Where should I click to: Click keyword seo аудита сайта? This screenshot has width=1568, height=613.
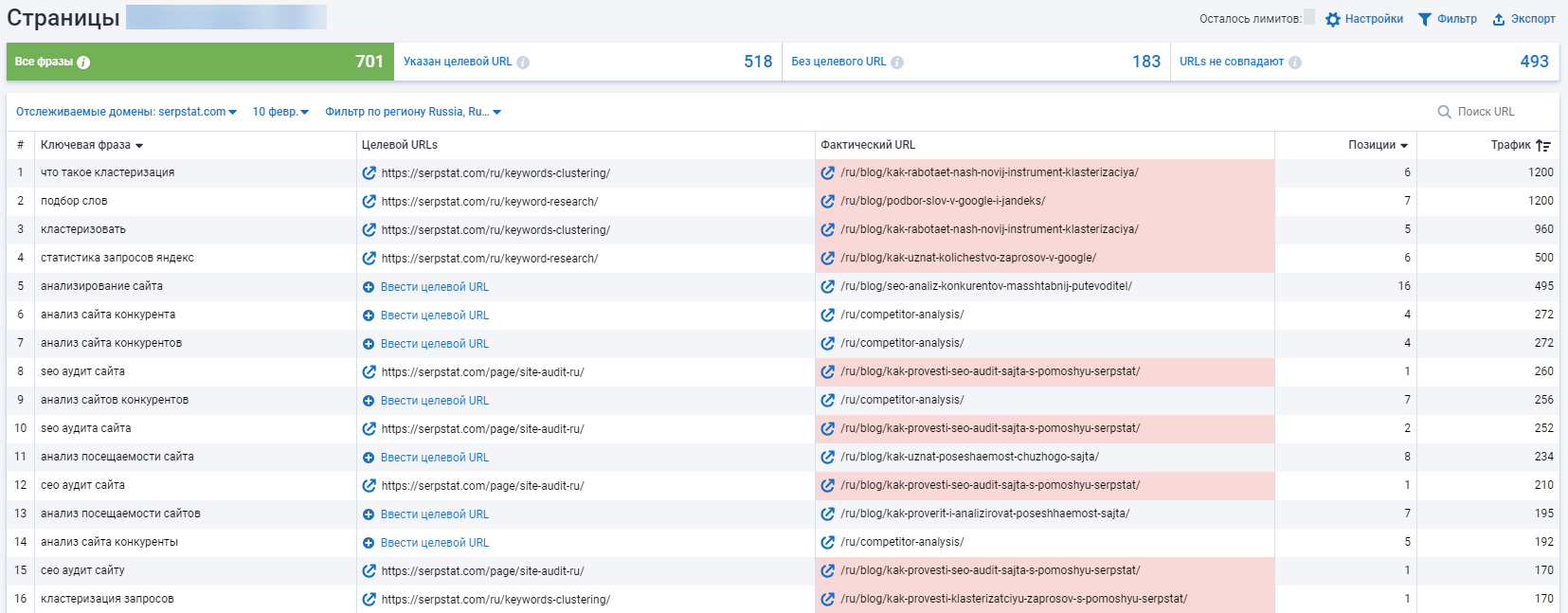(86, 428)
